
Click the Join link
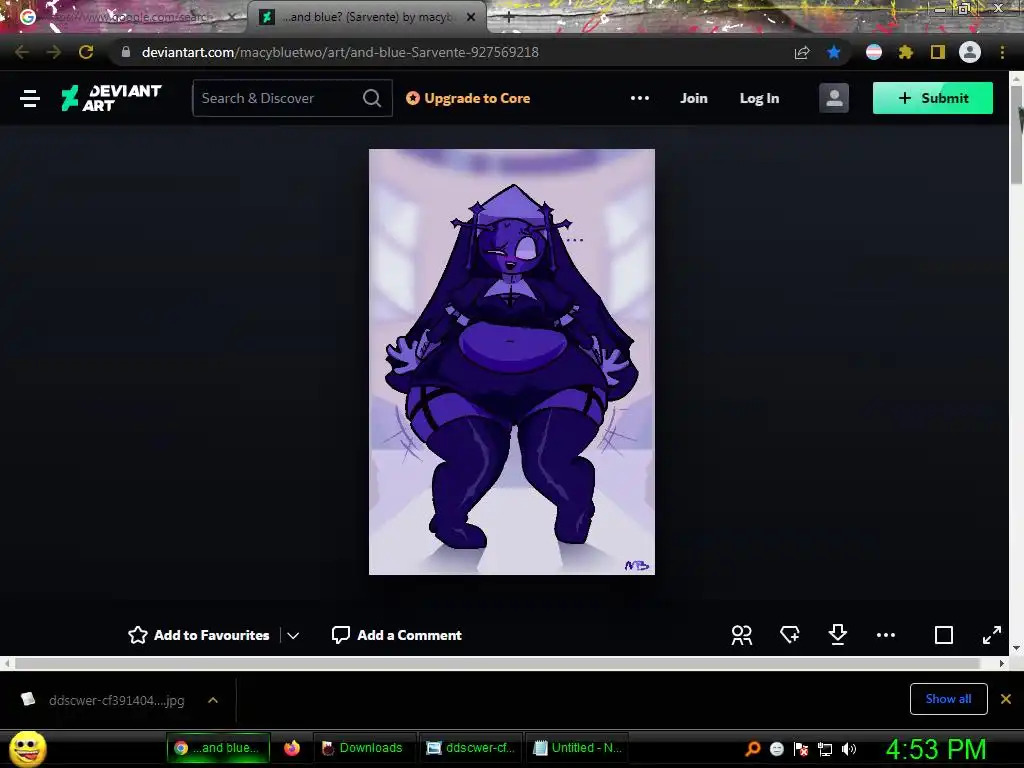tap(694, 98)
